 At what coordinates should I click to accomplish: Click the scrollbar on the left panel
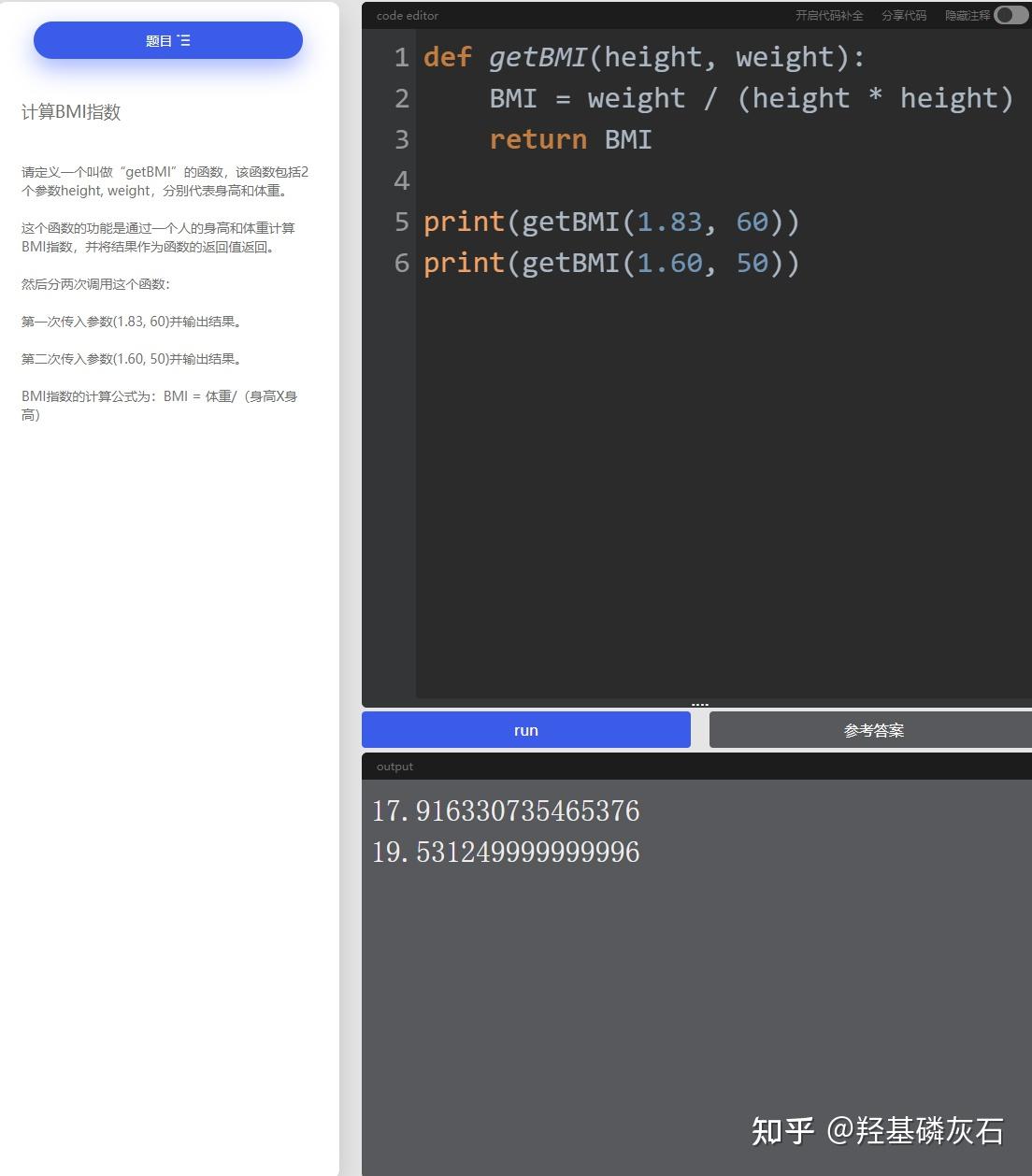[x=346, y=374]
